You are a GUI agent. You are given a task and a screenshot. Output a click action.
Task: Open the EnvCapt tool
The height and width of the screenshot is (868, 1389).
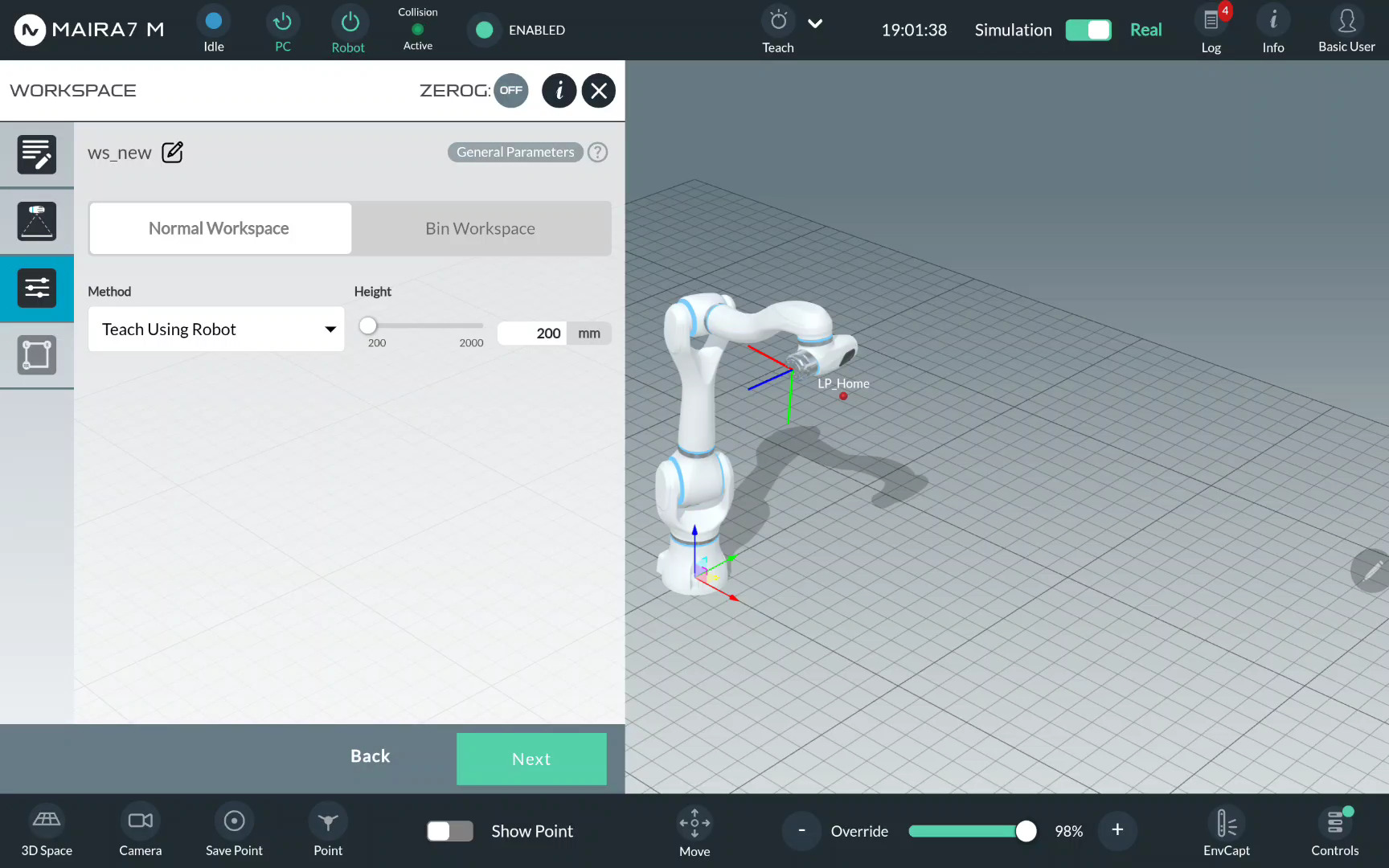(1227, 831)
